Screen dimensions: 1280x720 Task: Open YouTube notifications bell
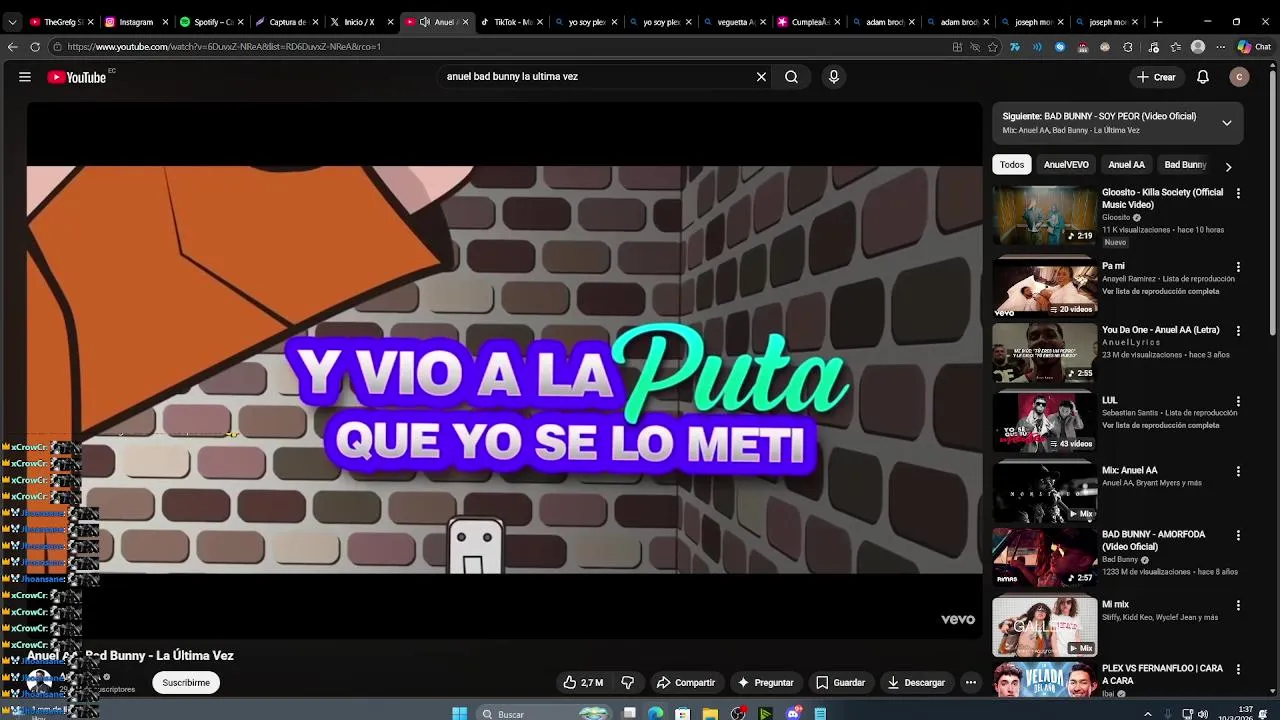[1203, 77]
